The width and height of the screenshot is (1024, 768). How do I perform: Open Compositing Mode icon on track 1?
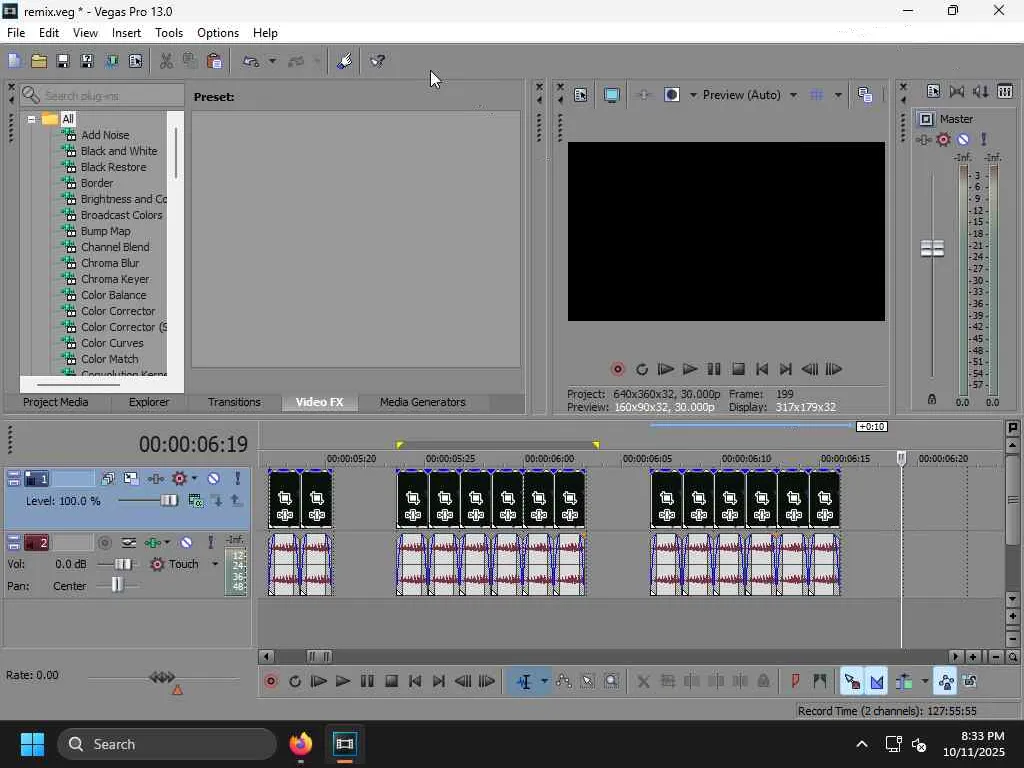pos(195,501)
